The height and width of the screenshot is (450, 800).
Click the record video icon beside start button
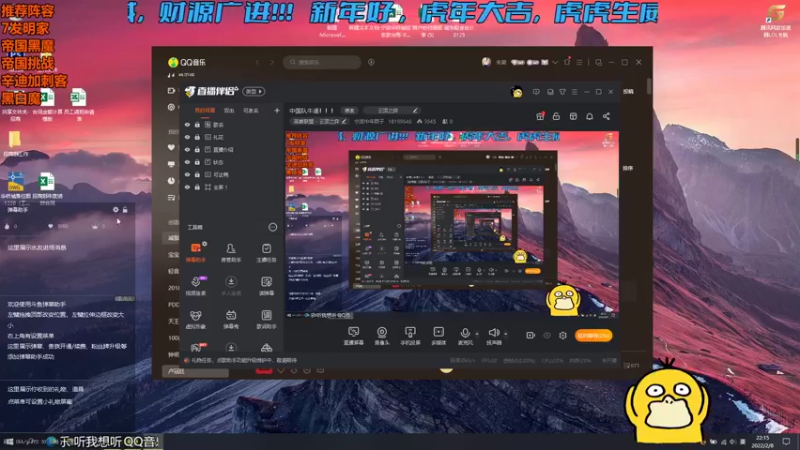pyautogui.click(x=531, y=335)
